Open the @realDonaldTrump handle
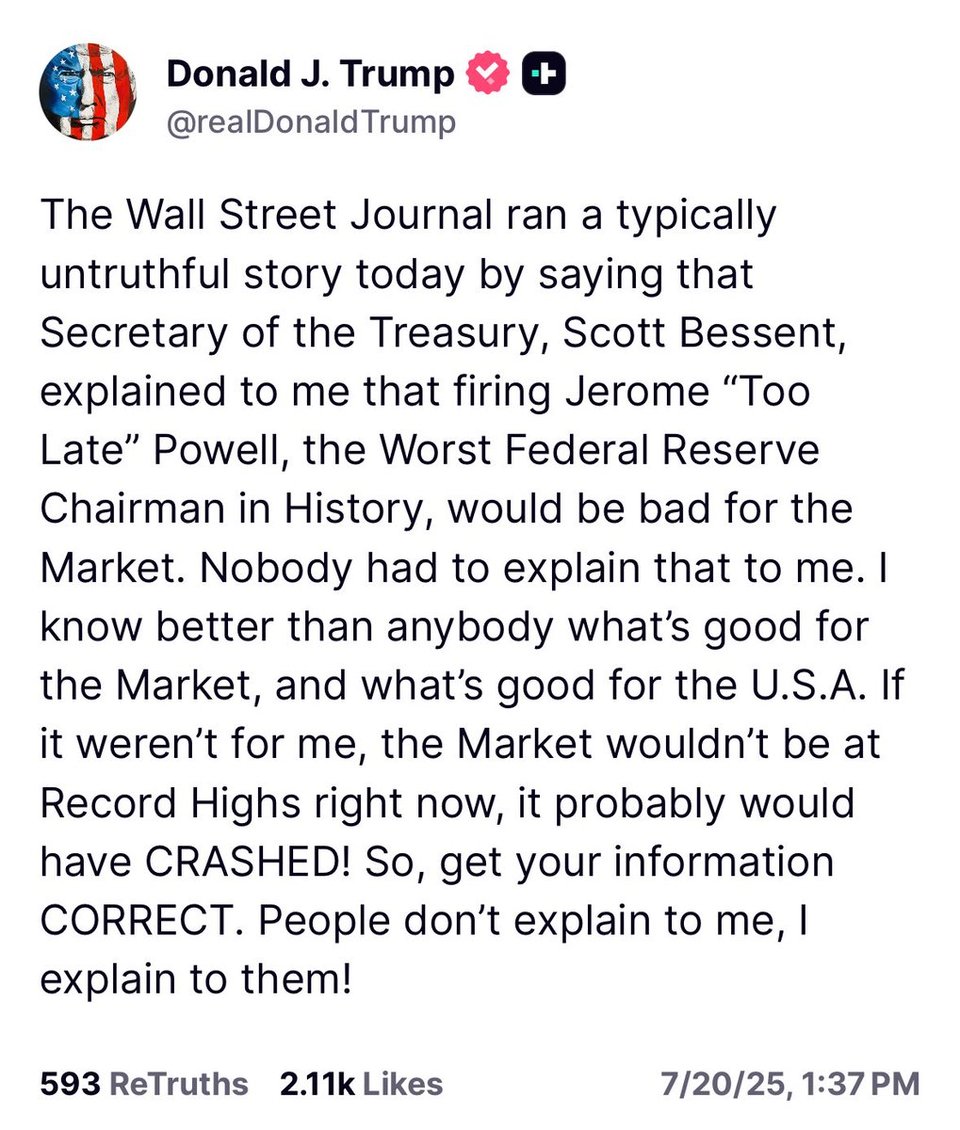The height and width of the screenshot is (1130, 960). pyautogui.click(x=312, y=121)
